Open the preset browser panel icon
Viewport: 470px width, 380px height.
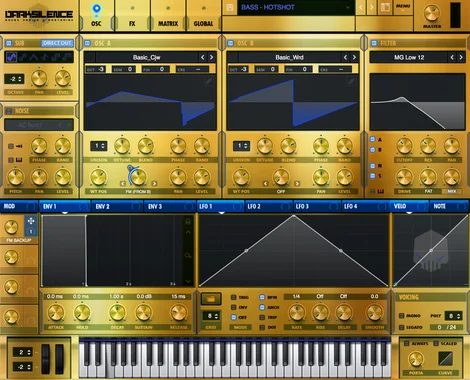coord(385,7)
